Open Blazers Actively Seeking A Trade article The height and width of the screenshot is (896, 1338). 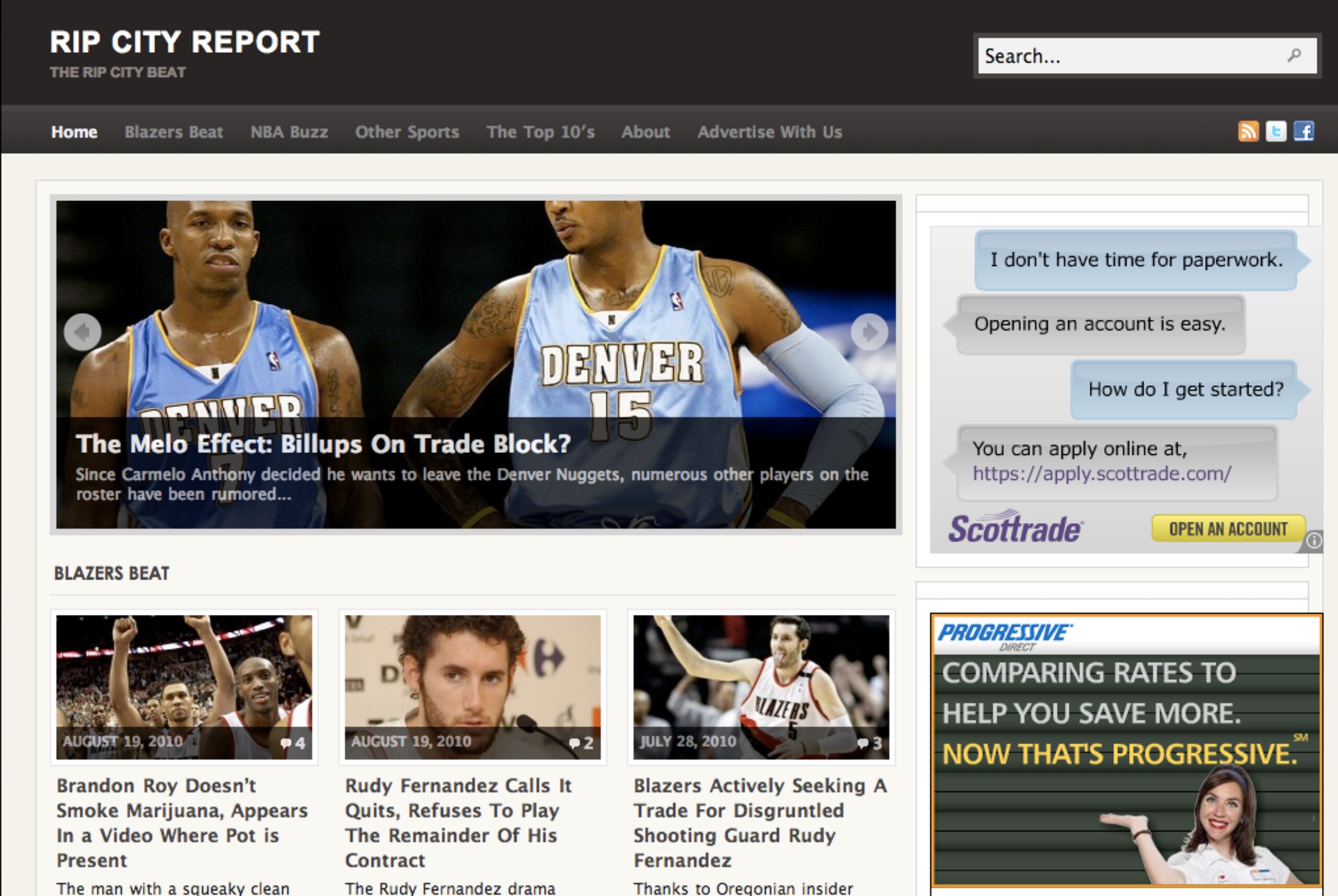[760, 823]
